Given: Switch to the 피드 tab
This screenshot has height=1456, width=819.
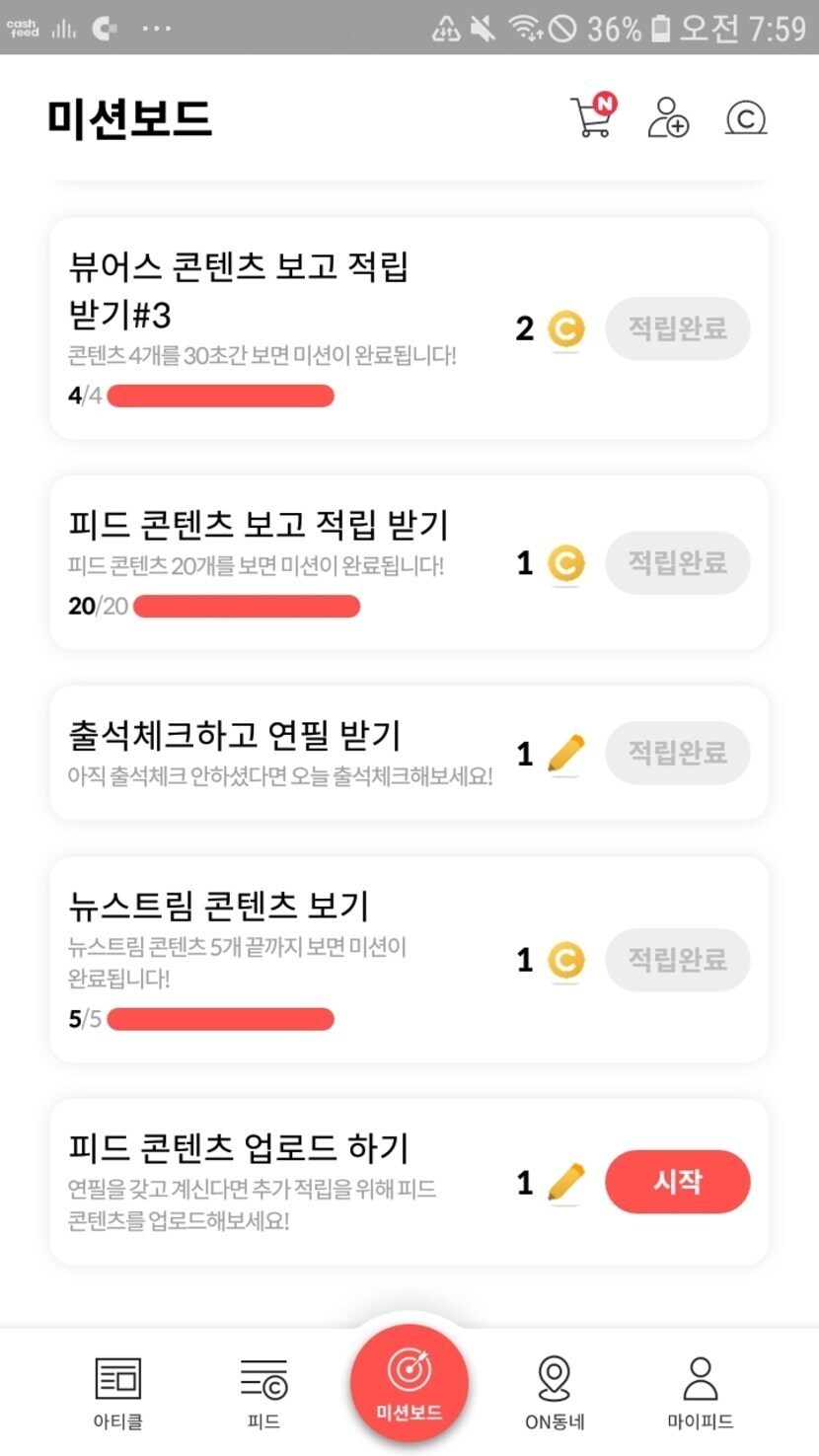Looking at the screenshot, I should [x=263, y=1391].
